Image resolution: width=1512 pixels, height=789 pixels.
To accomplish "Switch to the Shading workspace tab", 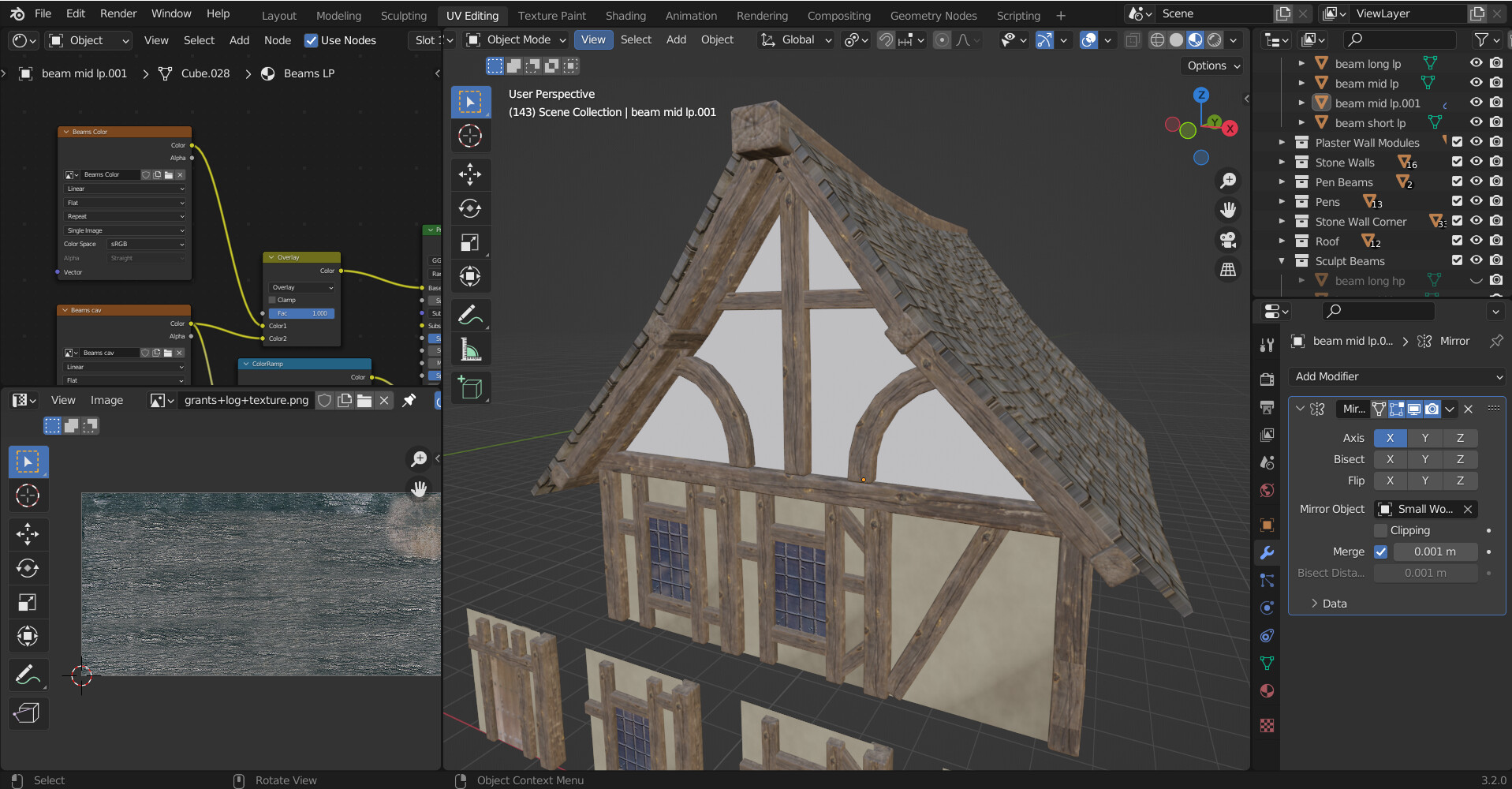I will click(625, 15).
